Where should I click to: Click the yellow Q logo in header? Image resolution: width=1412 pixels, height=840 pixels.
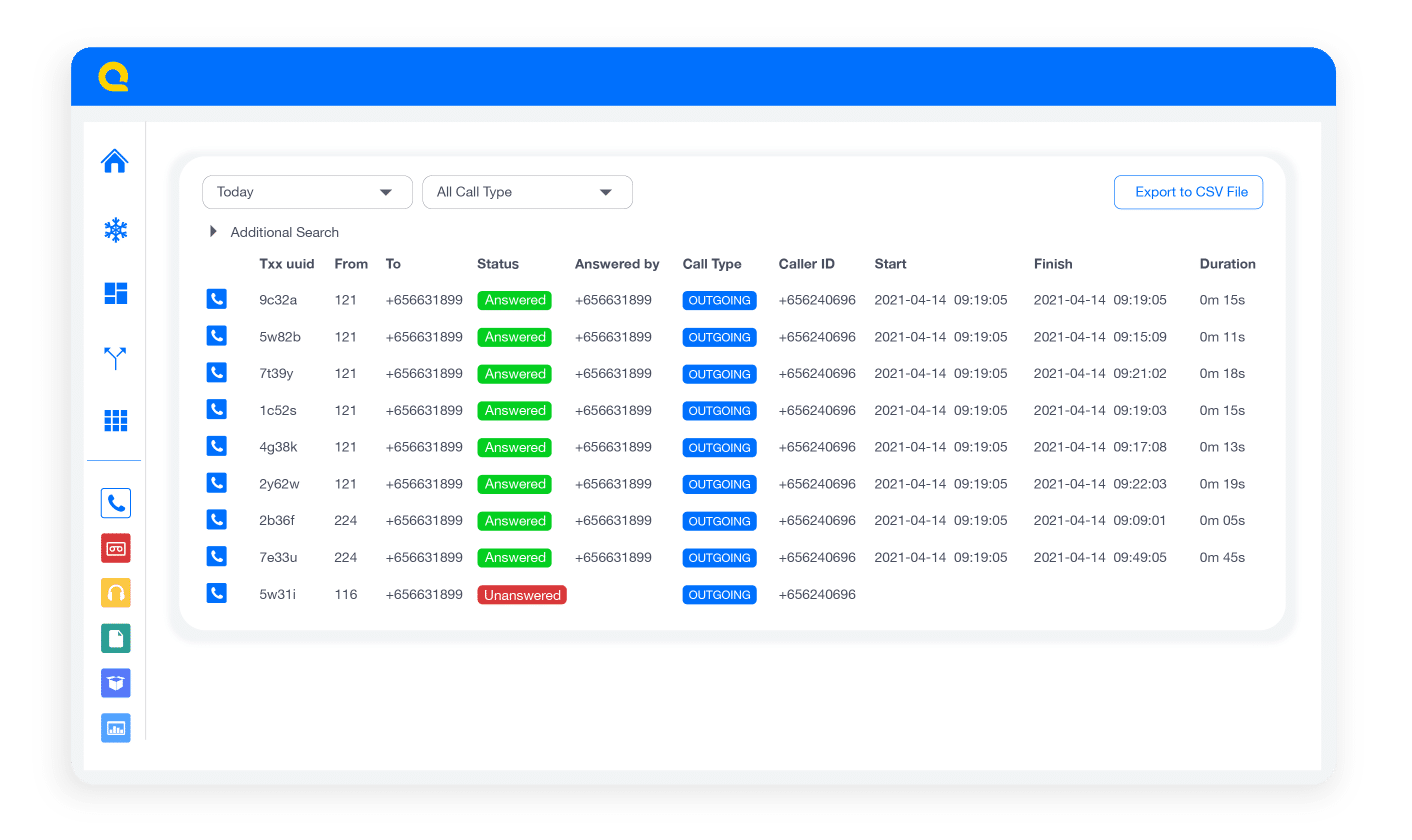pyautogui.click(x=114, y=77)
